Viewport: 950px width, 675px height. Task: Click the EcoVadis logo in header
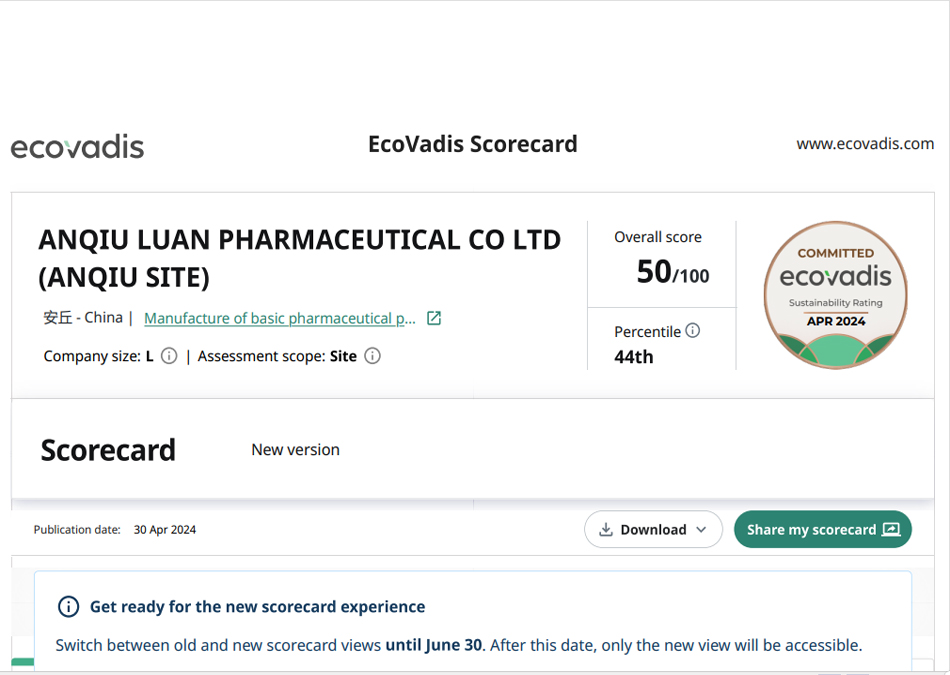pyautogui.click(x=77, y=146)
